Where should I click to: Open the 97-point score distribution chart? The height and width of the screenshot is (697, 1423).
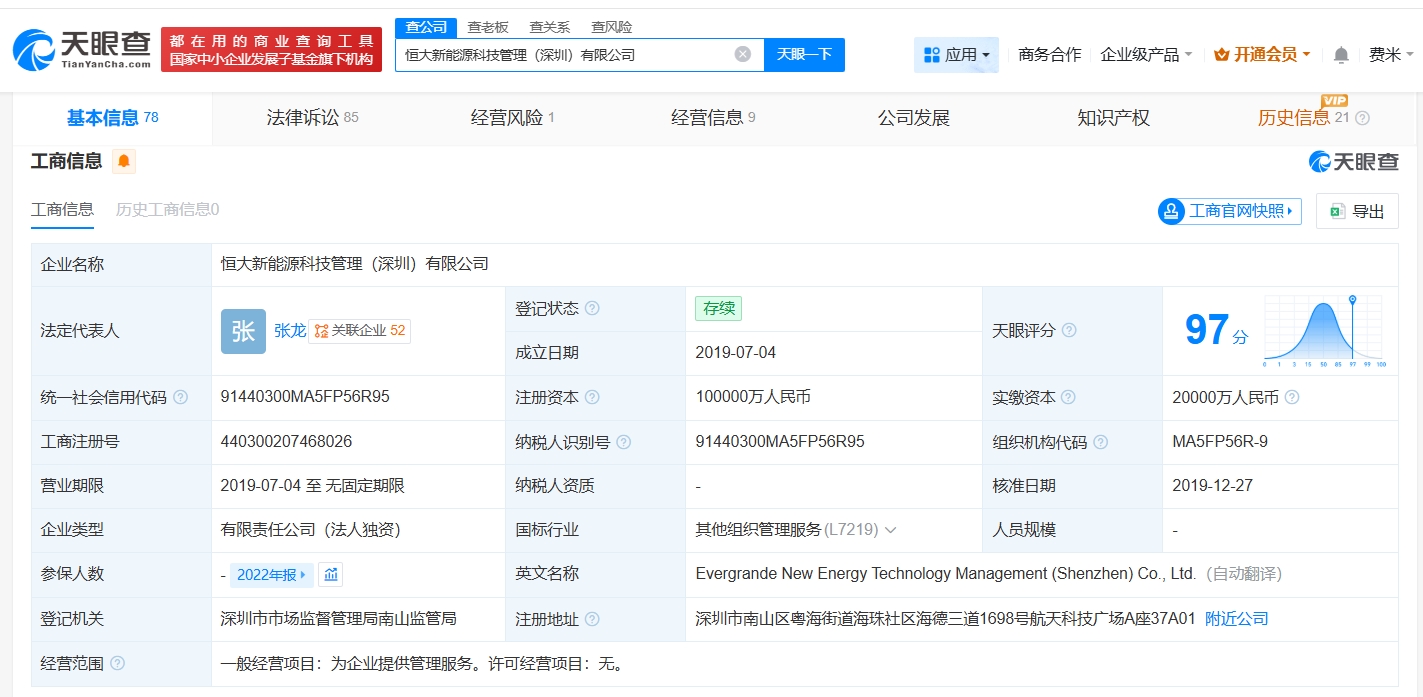pos(1323,331)
